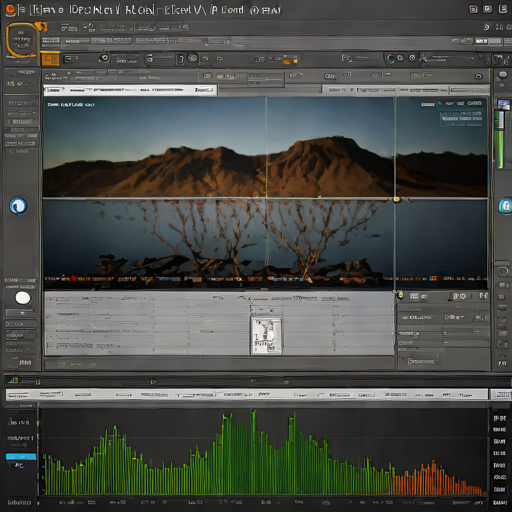
Task: Click the round dial icon beside the 3
Action: [193, 58]
